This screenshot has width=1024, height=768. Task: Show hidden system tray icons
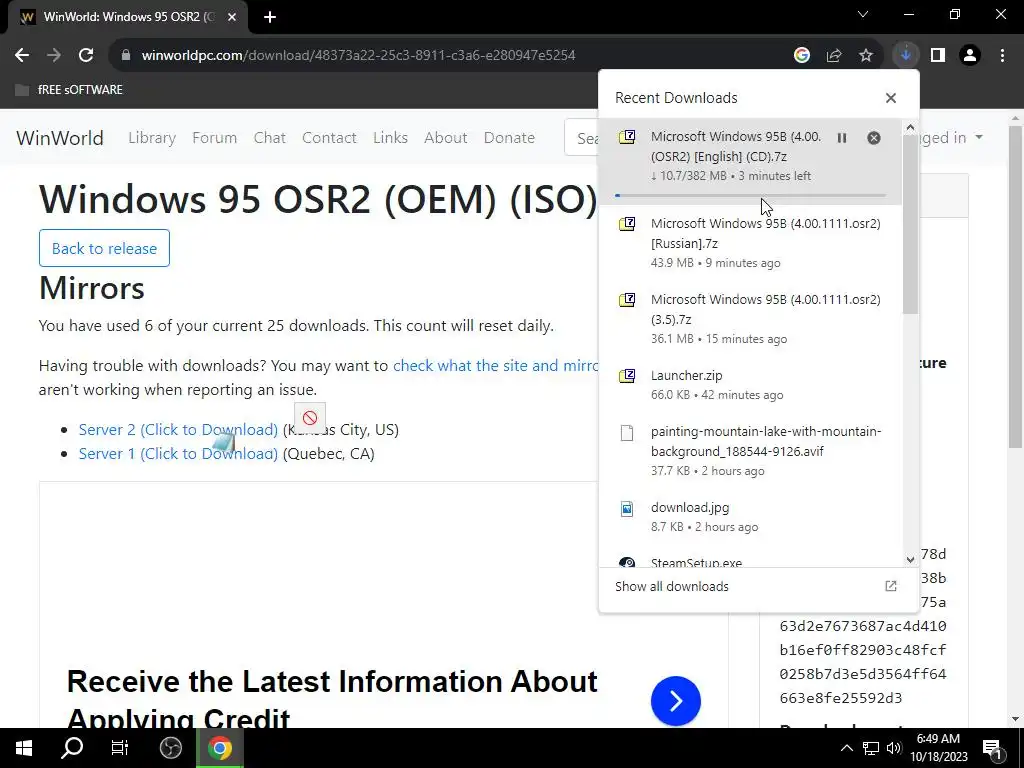(846, 748)
